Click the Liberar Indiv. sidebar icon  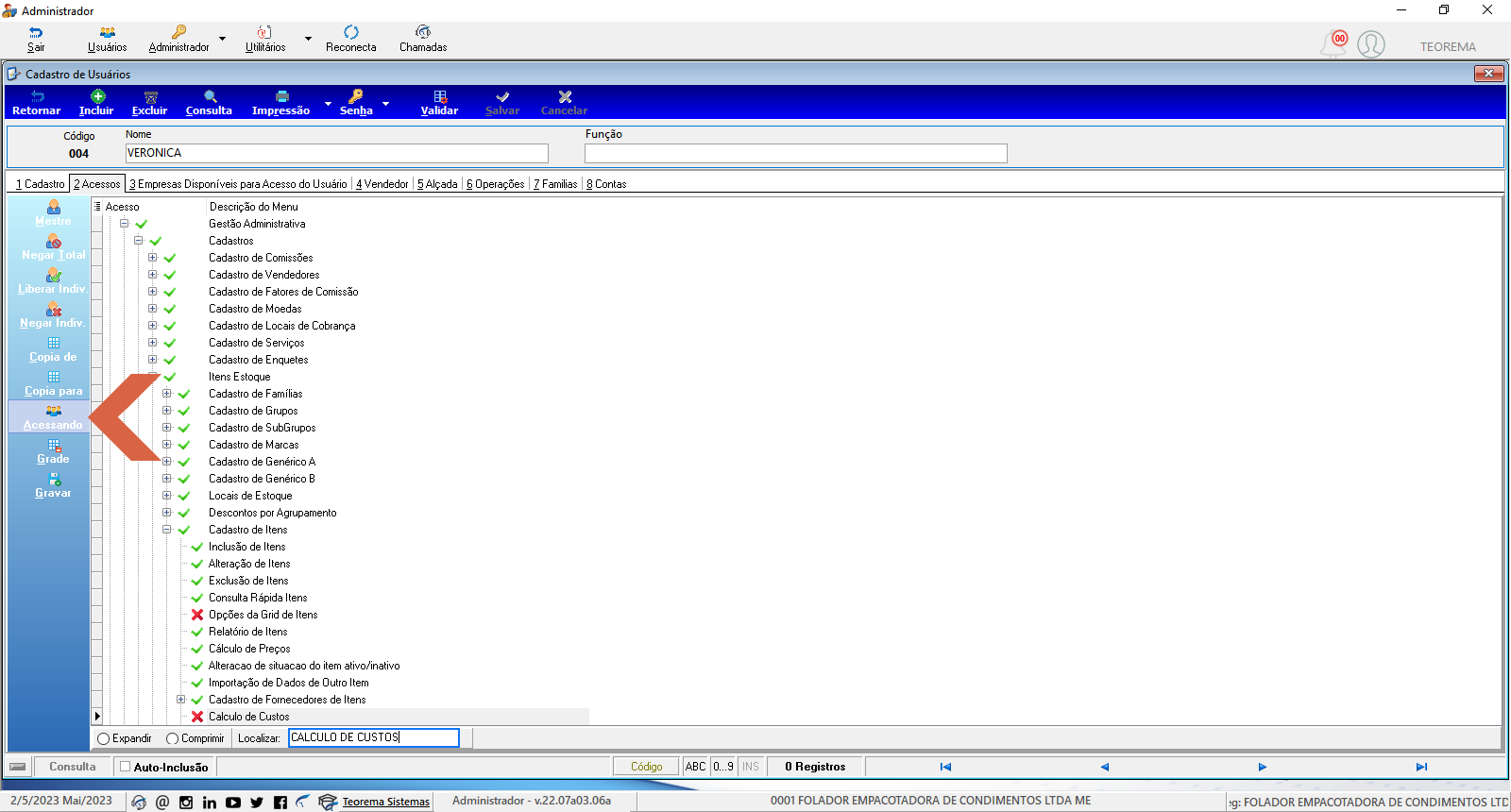click(x=54, y=275)
